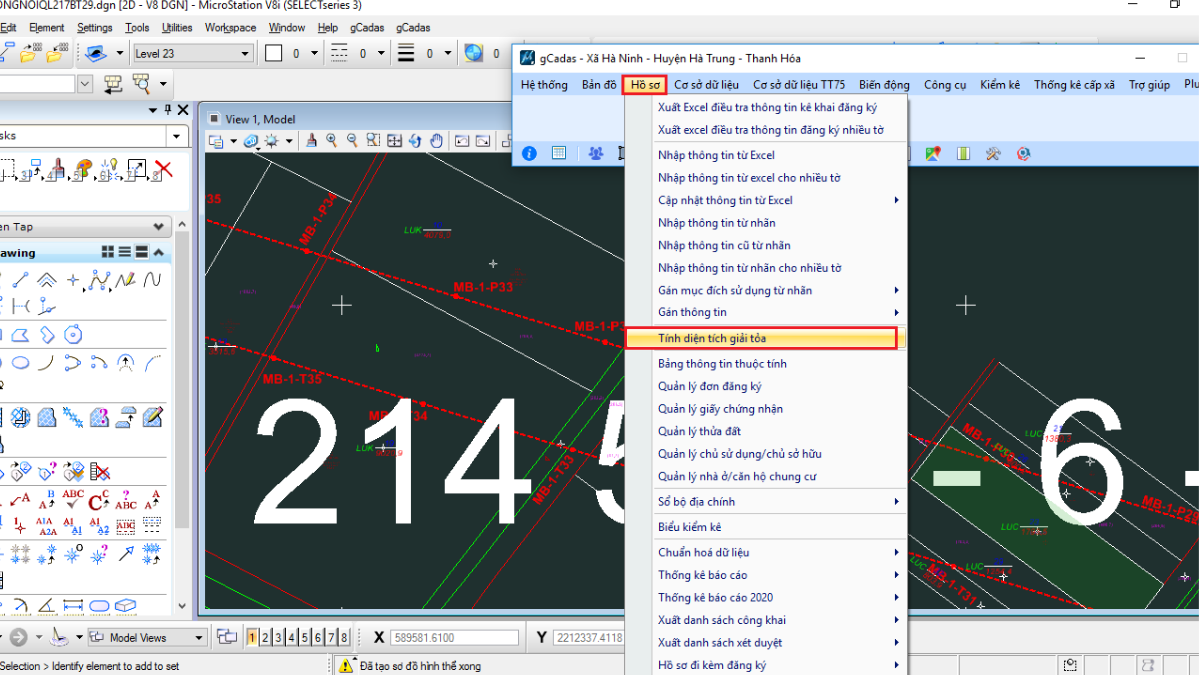Select the Place SmartLine tool
This screenshot has height=675, width=1200.
[x=21, y=281]
